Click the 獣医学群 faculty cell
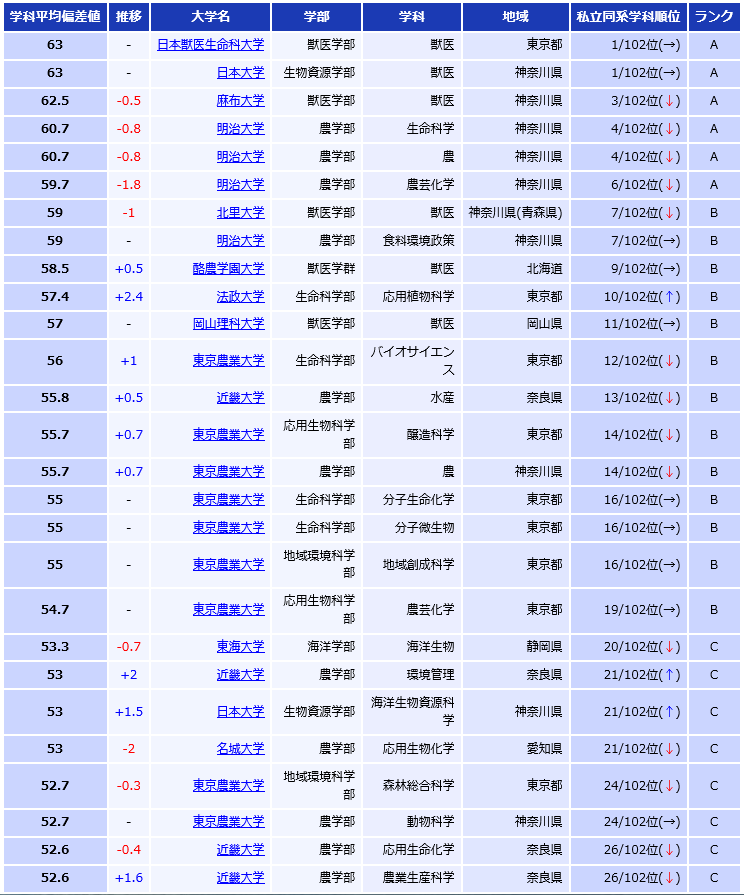The image size is (744, 895). pos(316,268)
